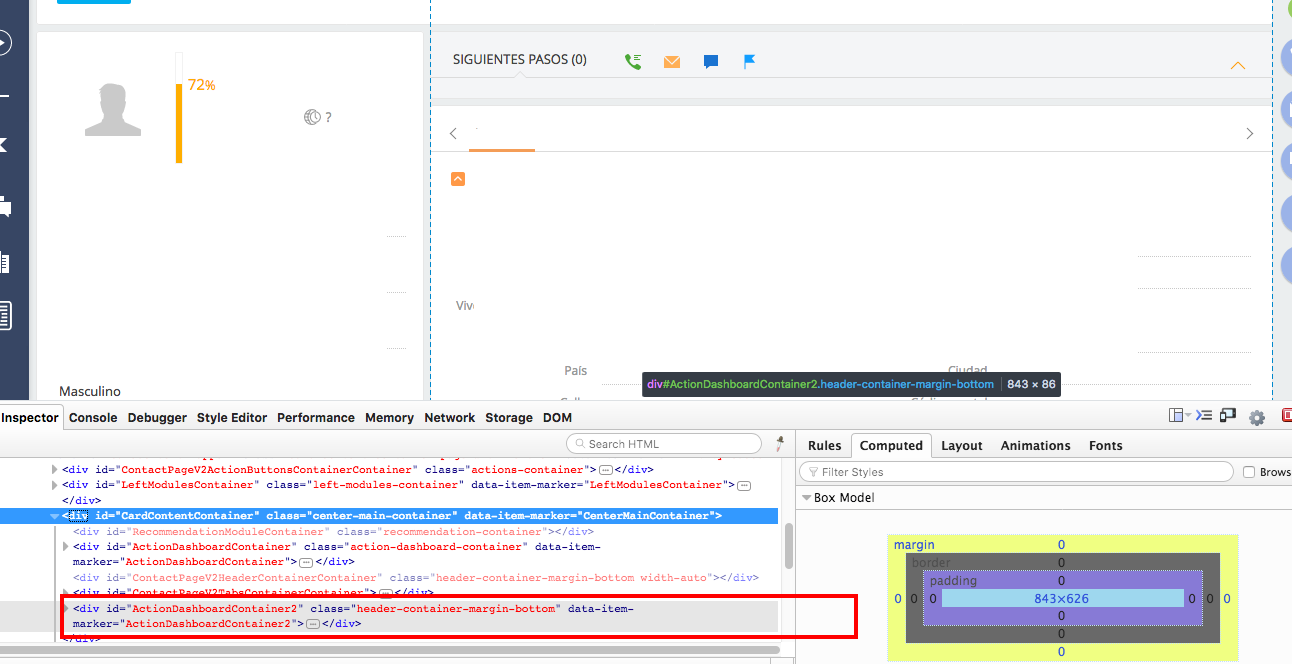This screenshot has height=664, width=1292.
Task: Click the right arrow of the tab strip
Action: (x=1249, y=133)
